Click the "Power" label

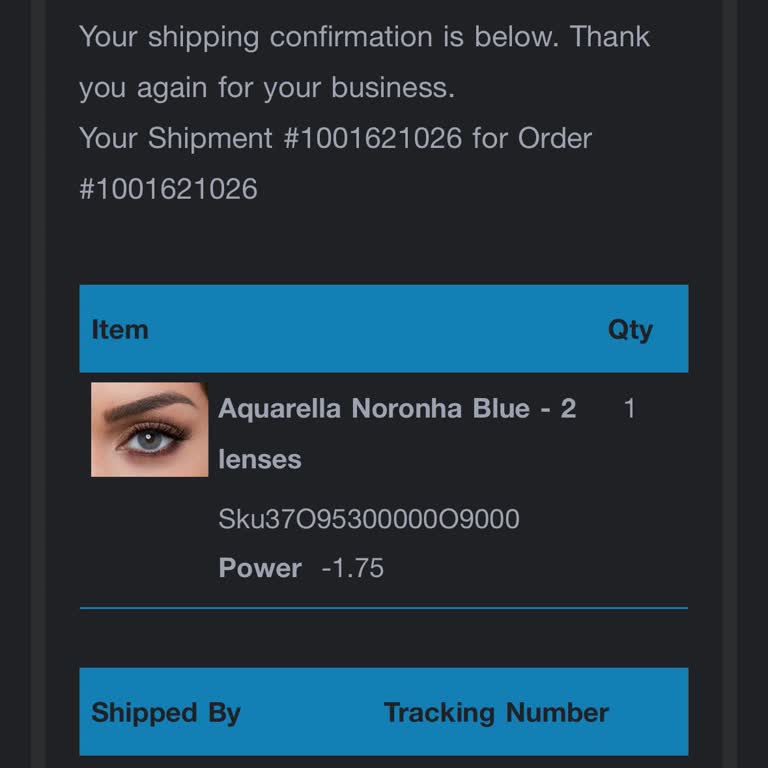point(260,568)
